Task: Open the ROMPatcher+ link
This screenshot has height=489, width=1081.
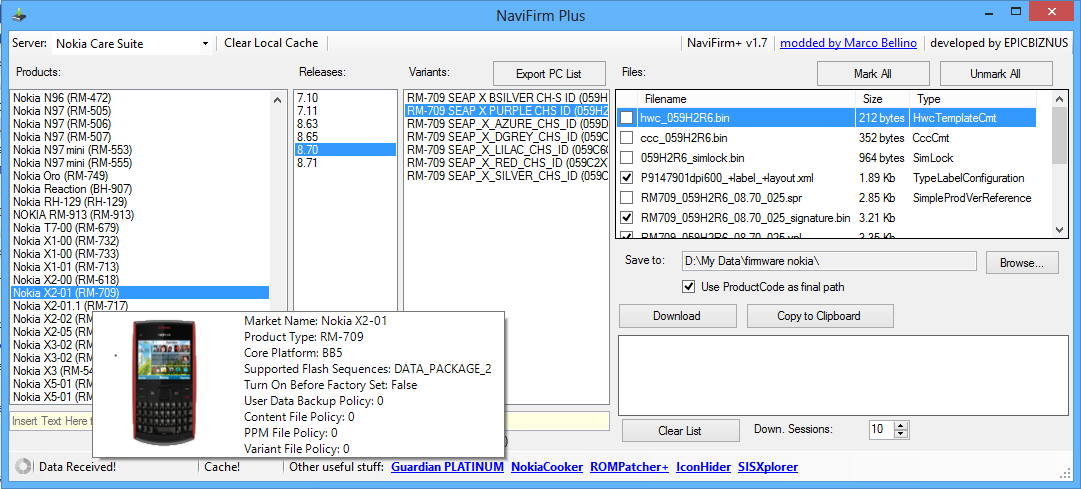Action: [629, 467]
